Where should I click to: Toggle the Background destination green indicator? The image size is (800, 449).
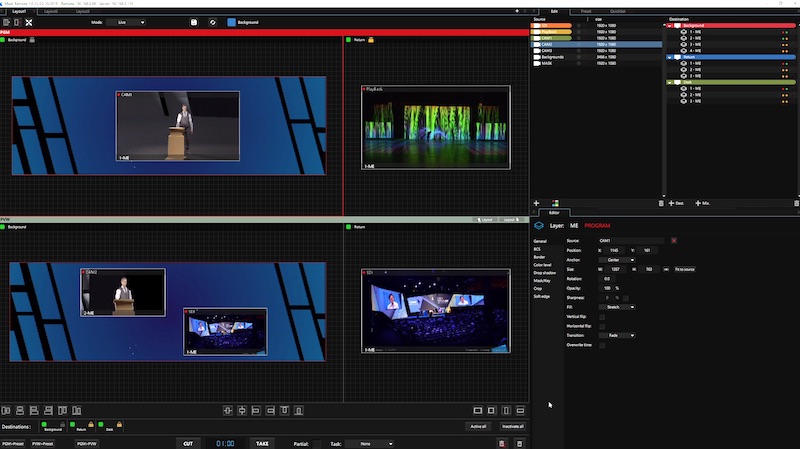(46, 425)
